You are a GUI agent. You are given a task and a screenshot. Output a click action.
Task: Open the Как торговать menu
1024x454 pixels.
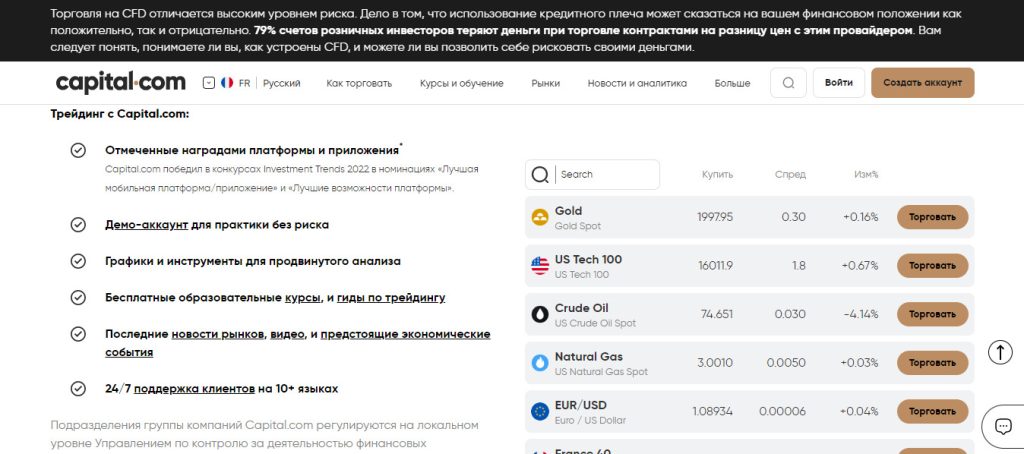[359, 83]
